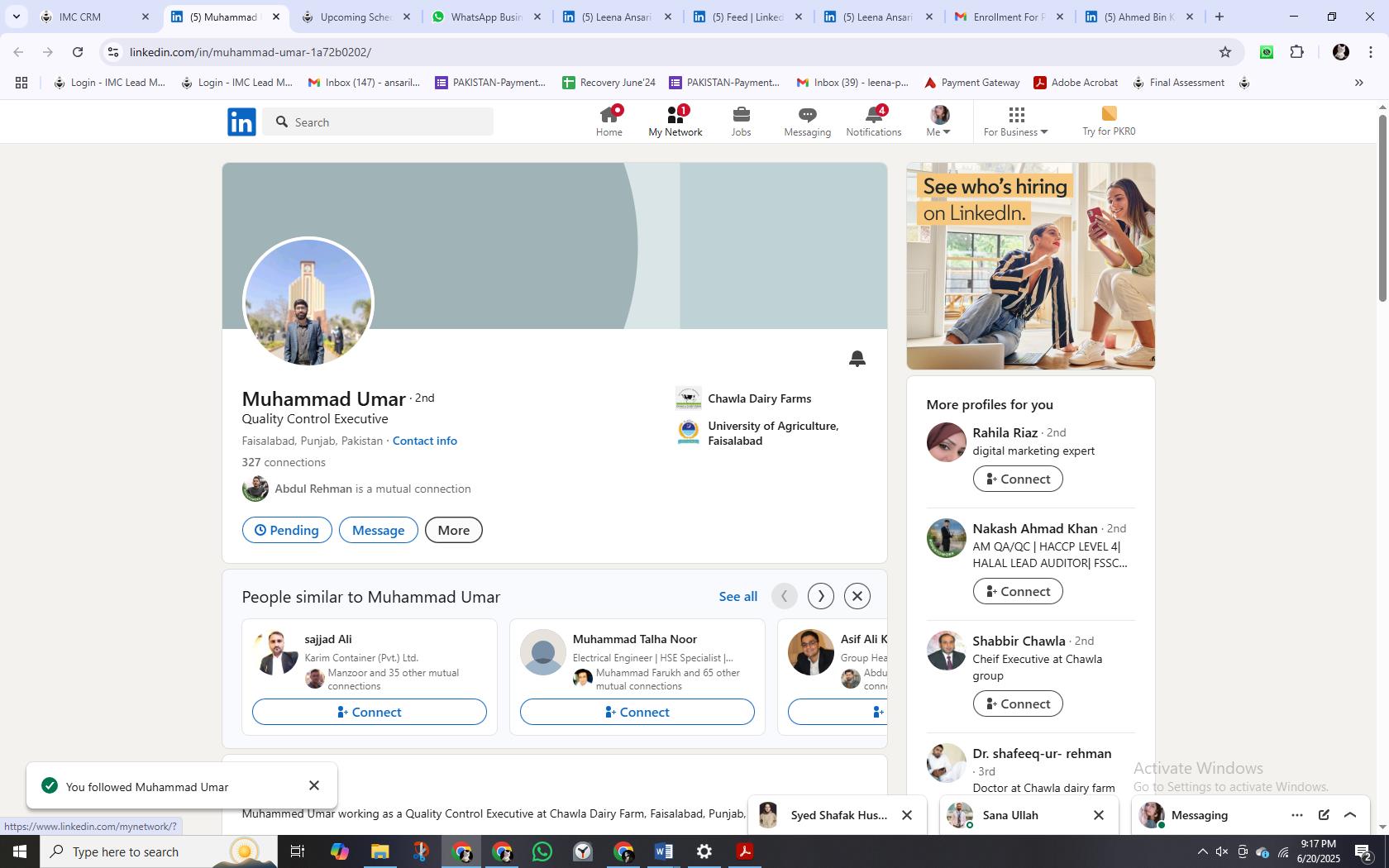The height and width of the screenshot is (868, 1389).
Task: Reload the page
Action: pyautogui.click(x=78, y=52)
